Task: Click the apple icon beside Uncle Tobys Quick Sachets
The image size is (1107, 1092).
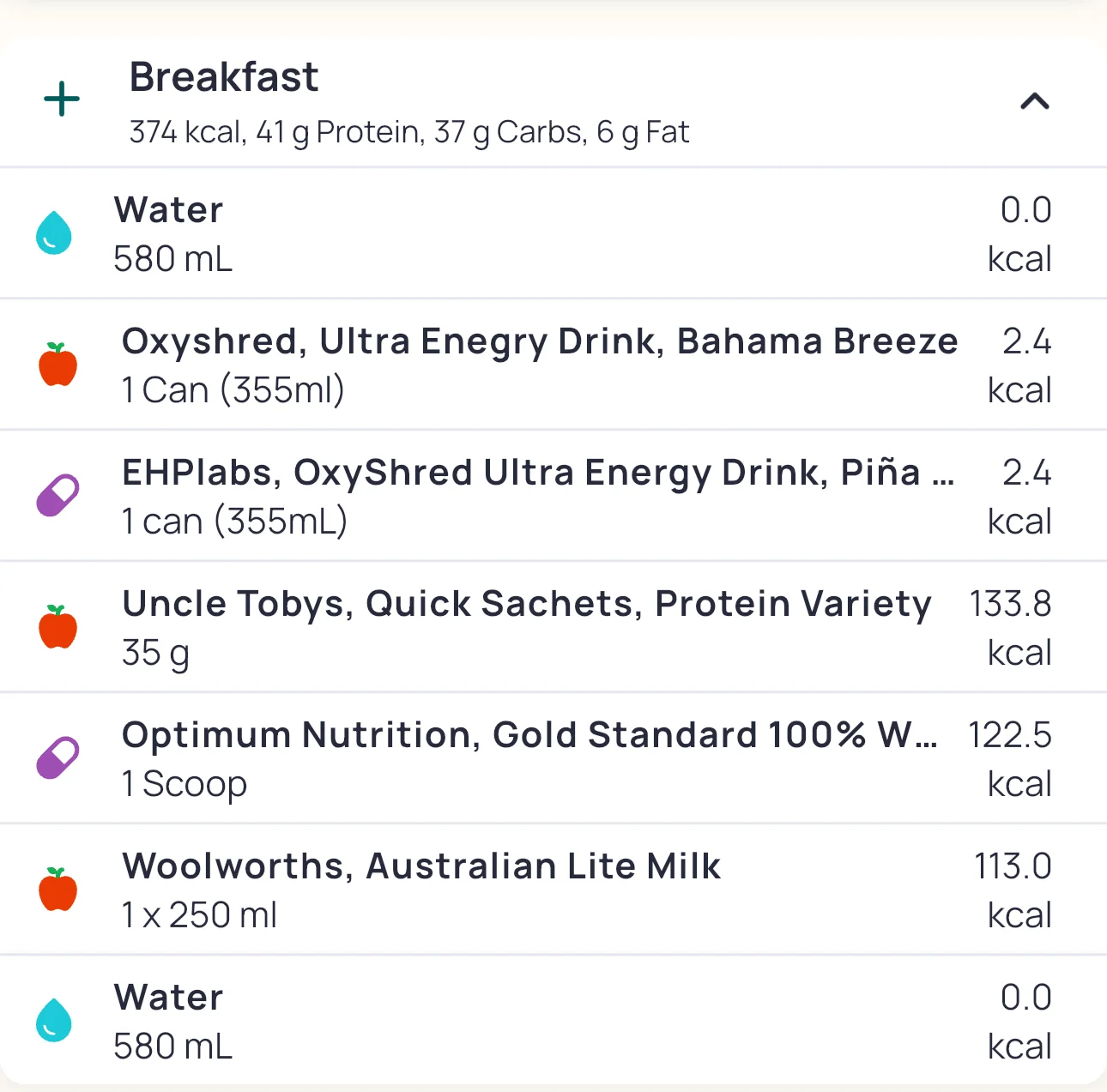Action: pos(58,626)
